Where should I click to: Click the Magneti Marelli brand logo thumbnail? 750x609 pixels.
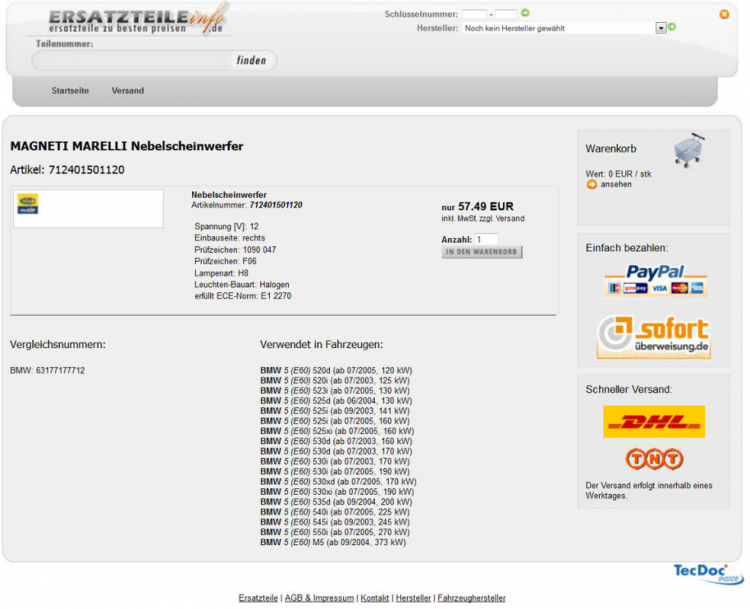[x=28, y=204]
